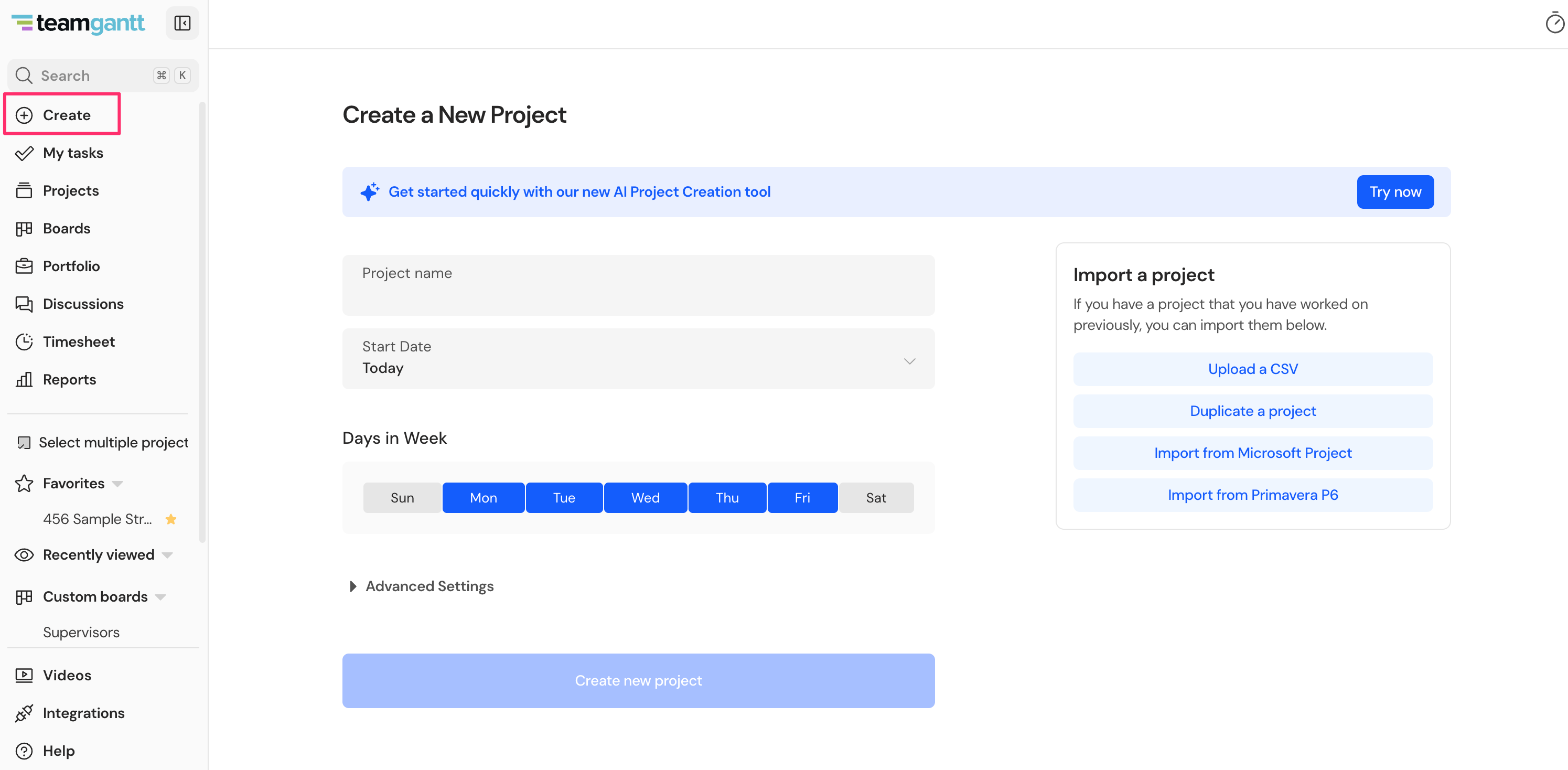Open the timer stopwatch icon
The width and height of the screenshot is (1568, 770).
[1554, 23]
